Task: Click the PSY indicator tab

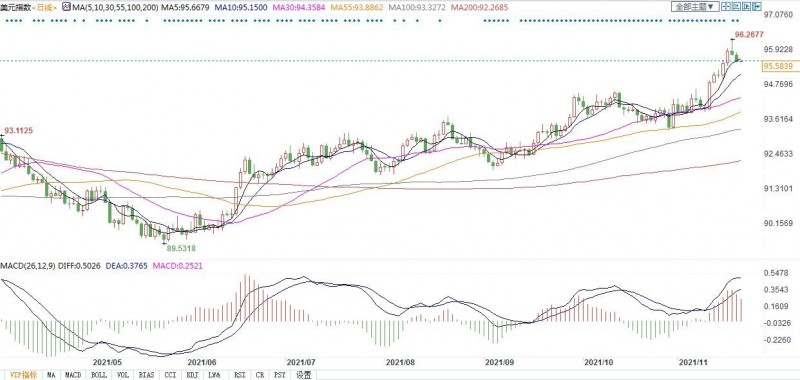Action: [279, 375]
